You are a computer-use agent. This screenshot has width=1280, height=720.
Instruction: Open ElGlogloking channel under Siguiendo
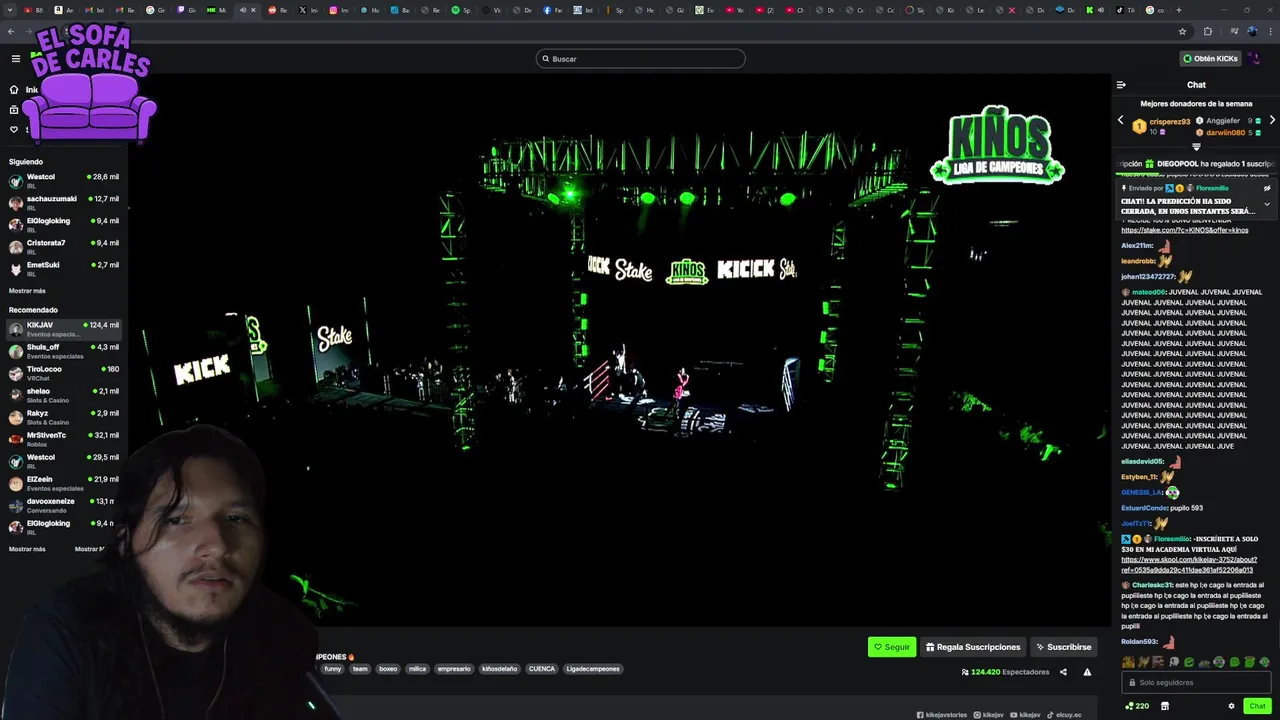coord(64,225)
